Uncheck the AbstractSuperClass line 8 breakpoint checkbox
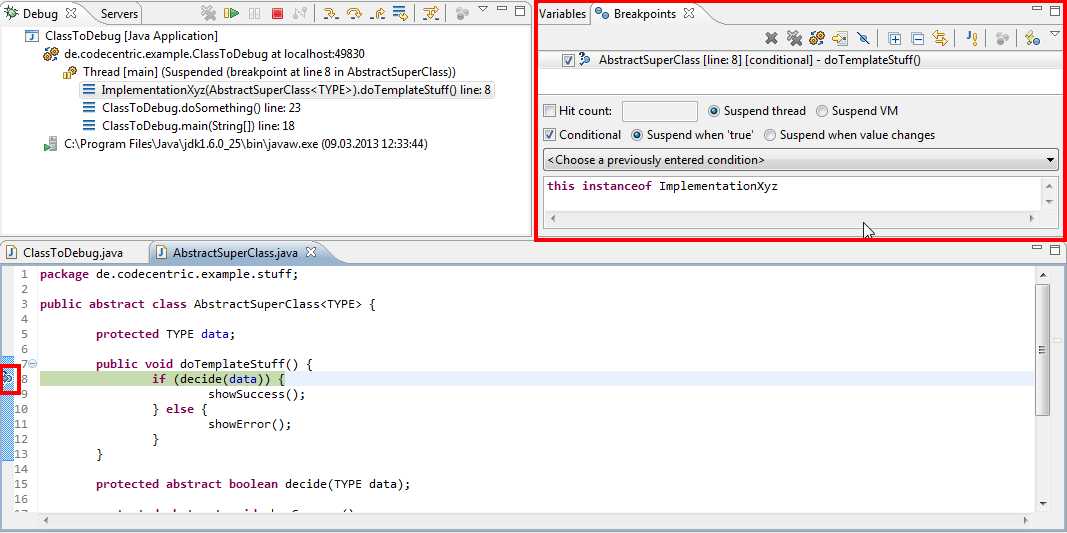 (x=568, y=60)
